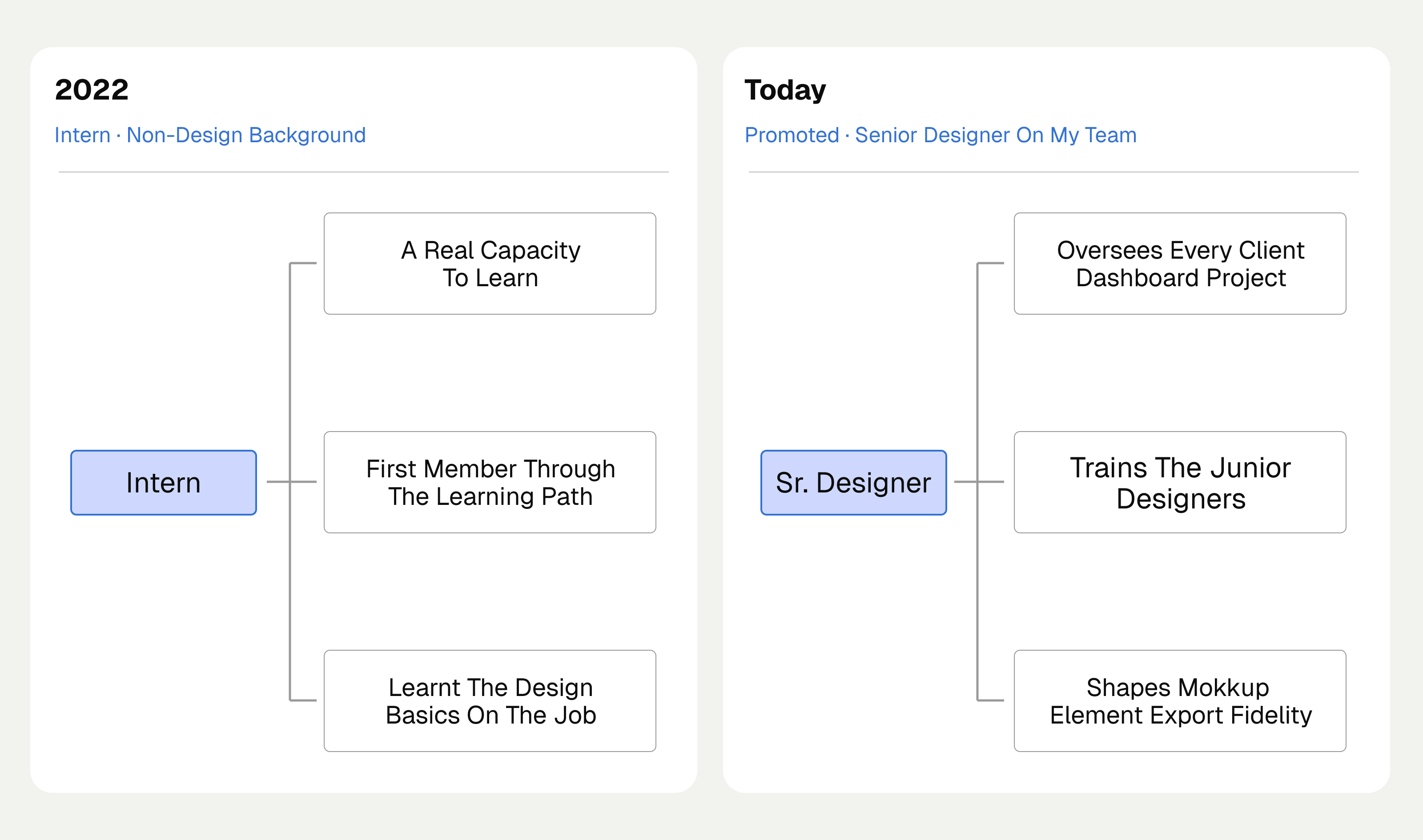
Task: Click 'Promoted · Senior Designer On My Team' subtitle
Action: click(x=941, y=135)
